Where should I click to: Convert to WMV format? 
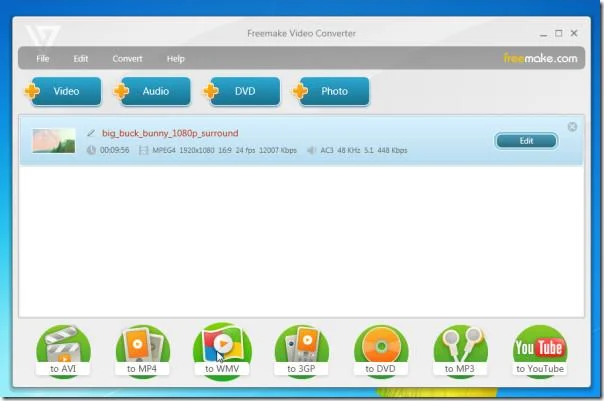pos(222,352)
